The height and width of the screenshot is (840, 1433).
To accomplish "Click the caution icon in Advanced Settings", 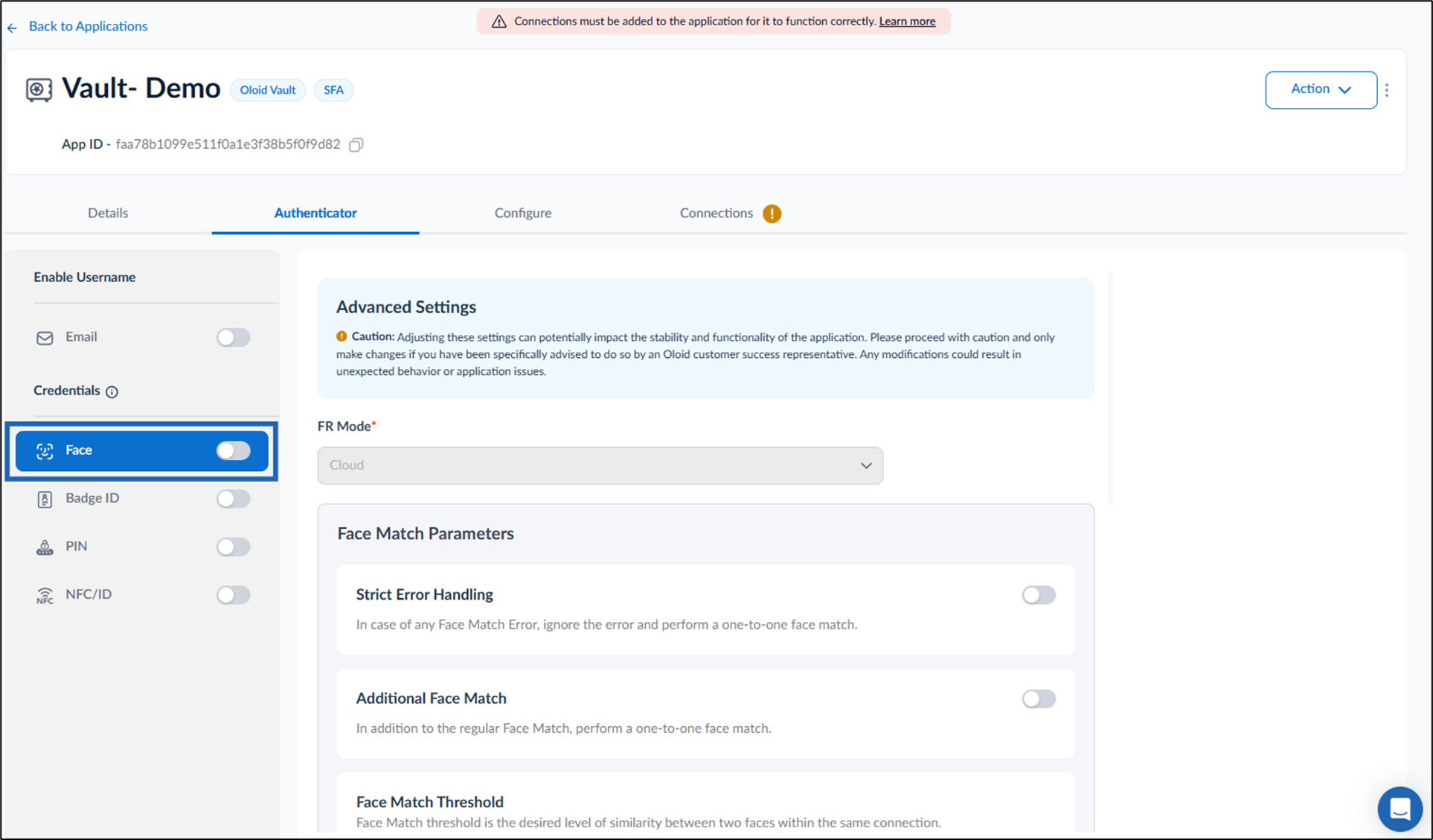I will (342, 336).
